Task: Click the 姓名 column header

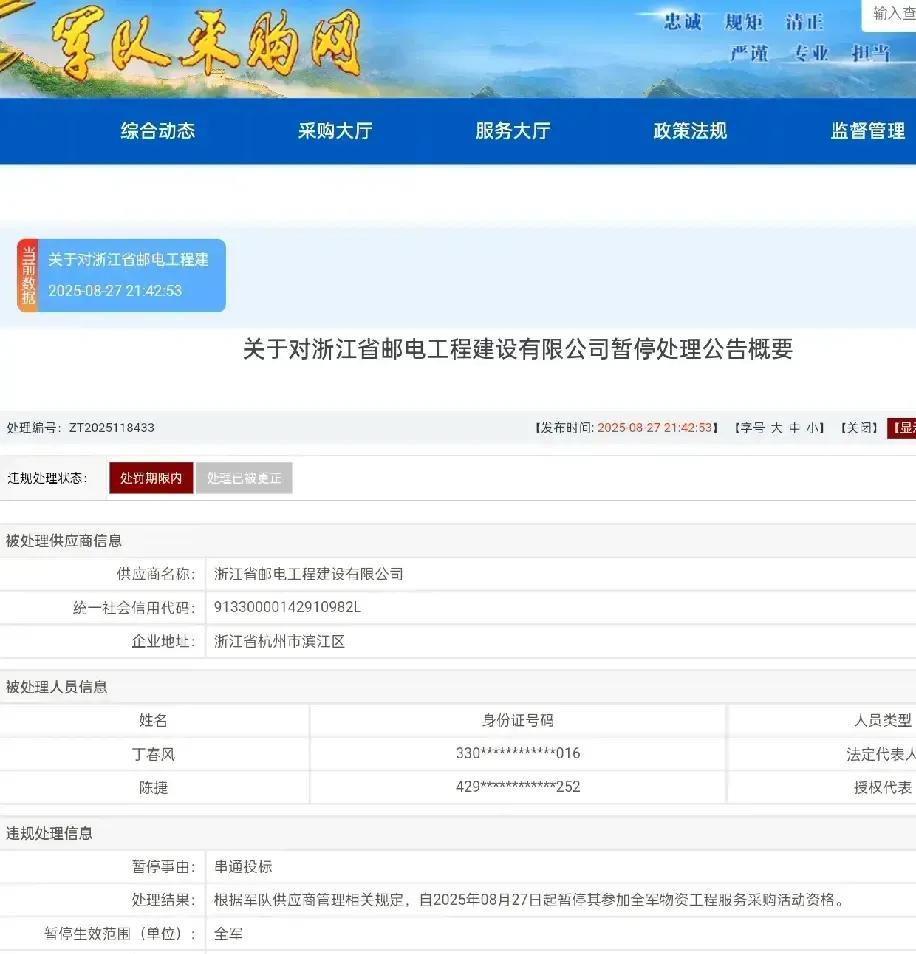Action: point(153,720)
